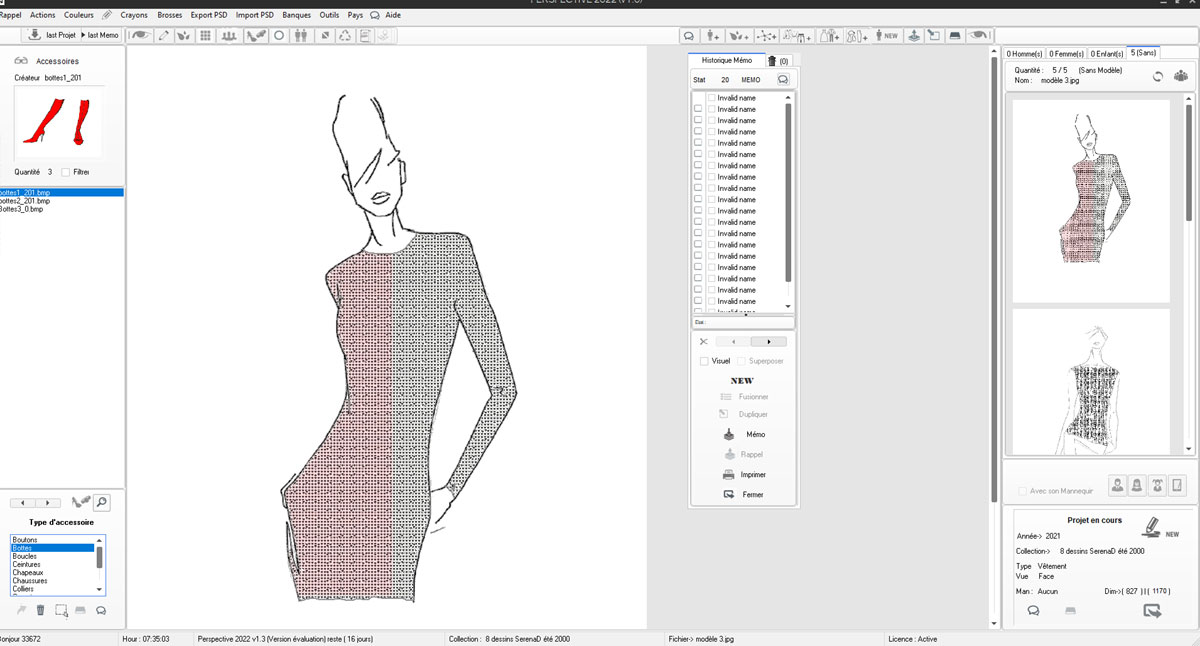Switch to the 0 Femme(s) tab

[x=1067, y=53]
